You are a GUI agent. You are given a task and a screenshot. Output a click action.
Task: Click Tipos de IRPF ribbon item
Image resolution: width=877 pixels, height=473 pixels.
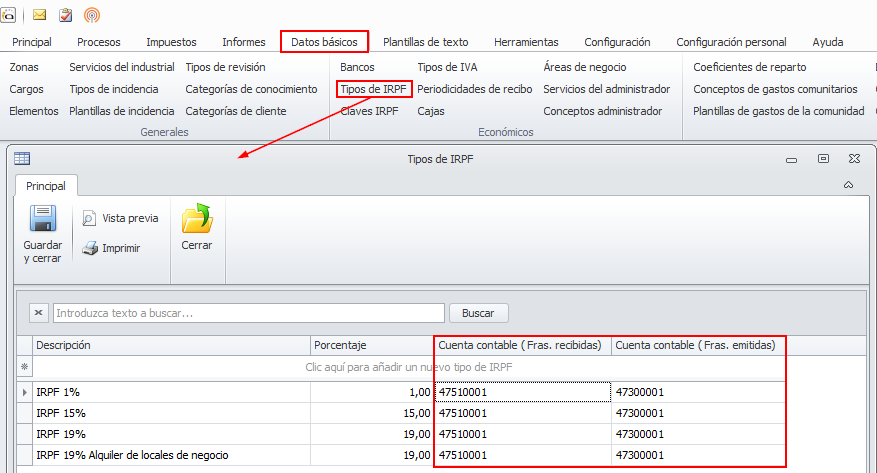374,89
